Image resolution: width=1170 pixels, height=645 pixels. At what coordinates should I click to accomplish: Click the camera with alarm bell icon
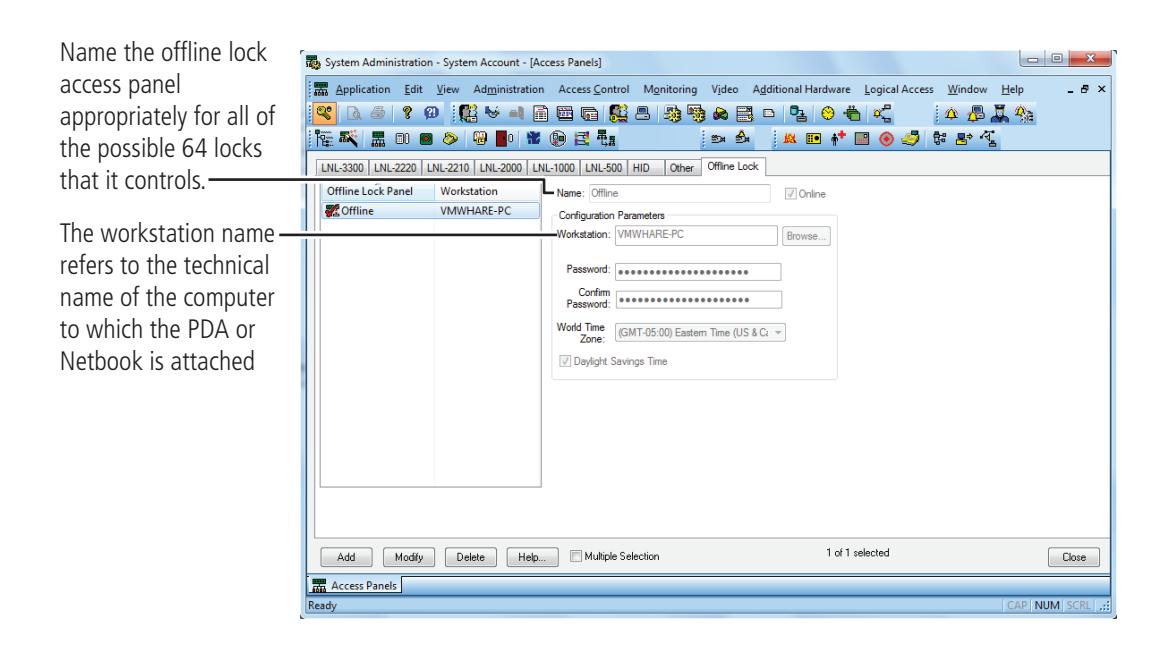(742, 138)
